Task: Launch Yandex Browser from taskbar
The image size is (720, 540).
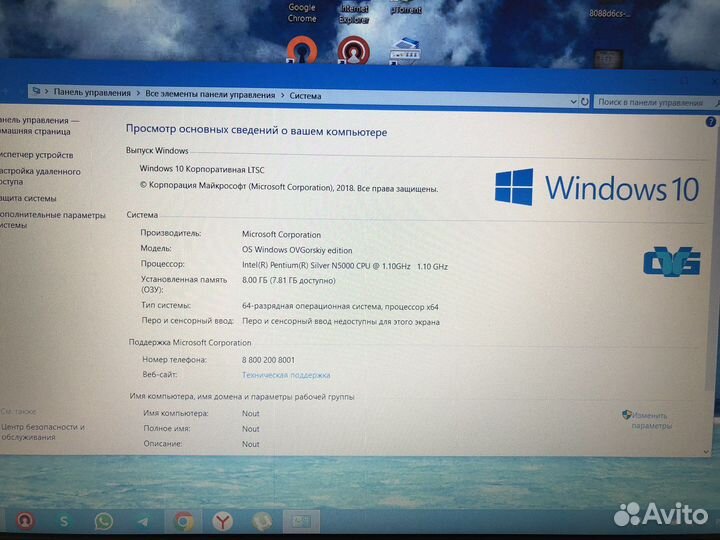Action: pyautogui.click(x=222, y=522)
